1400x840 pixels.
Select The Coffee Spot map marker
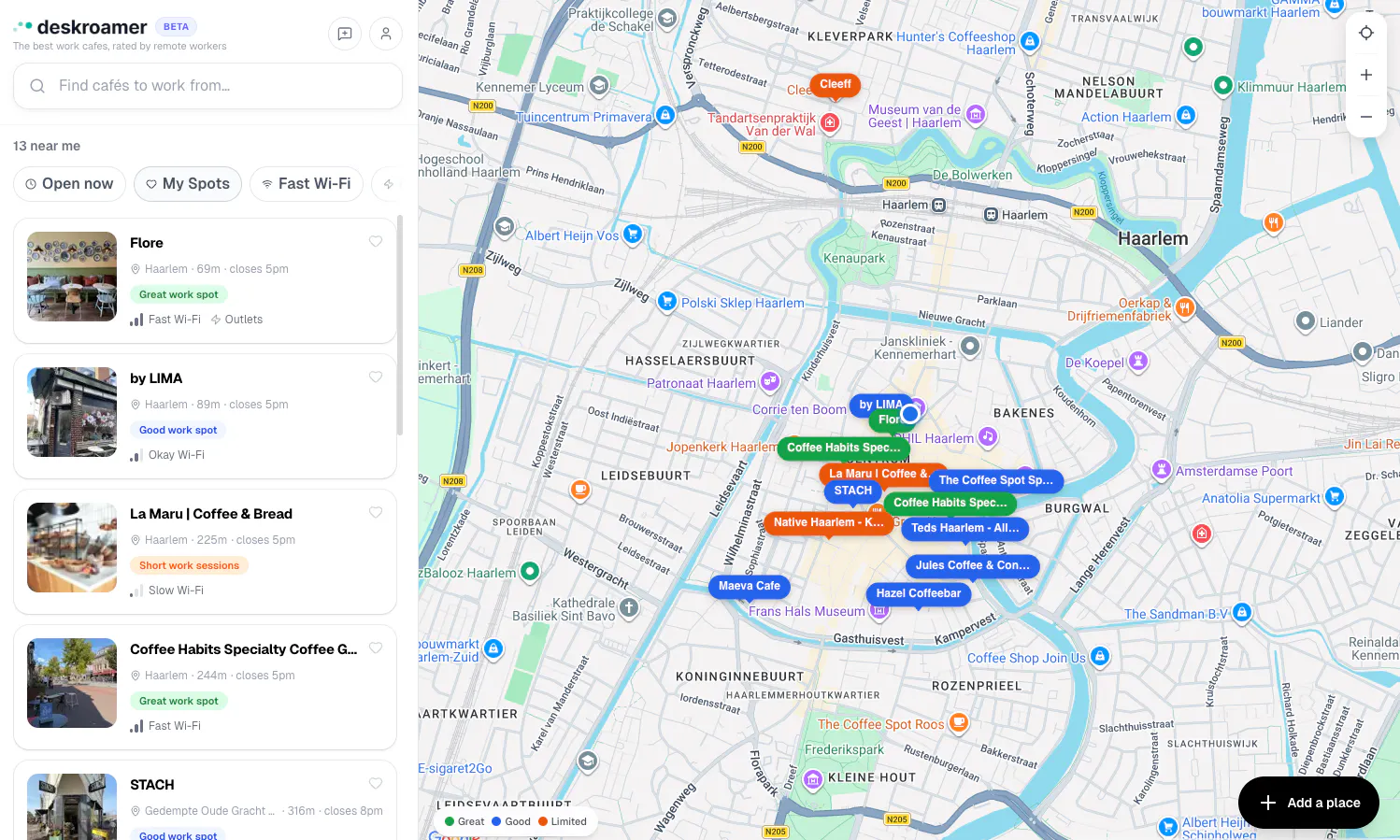996,480
